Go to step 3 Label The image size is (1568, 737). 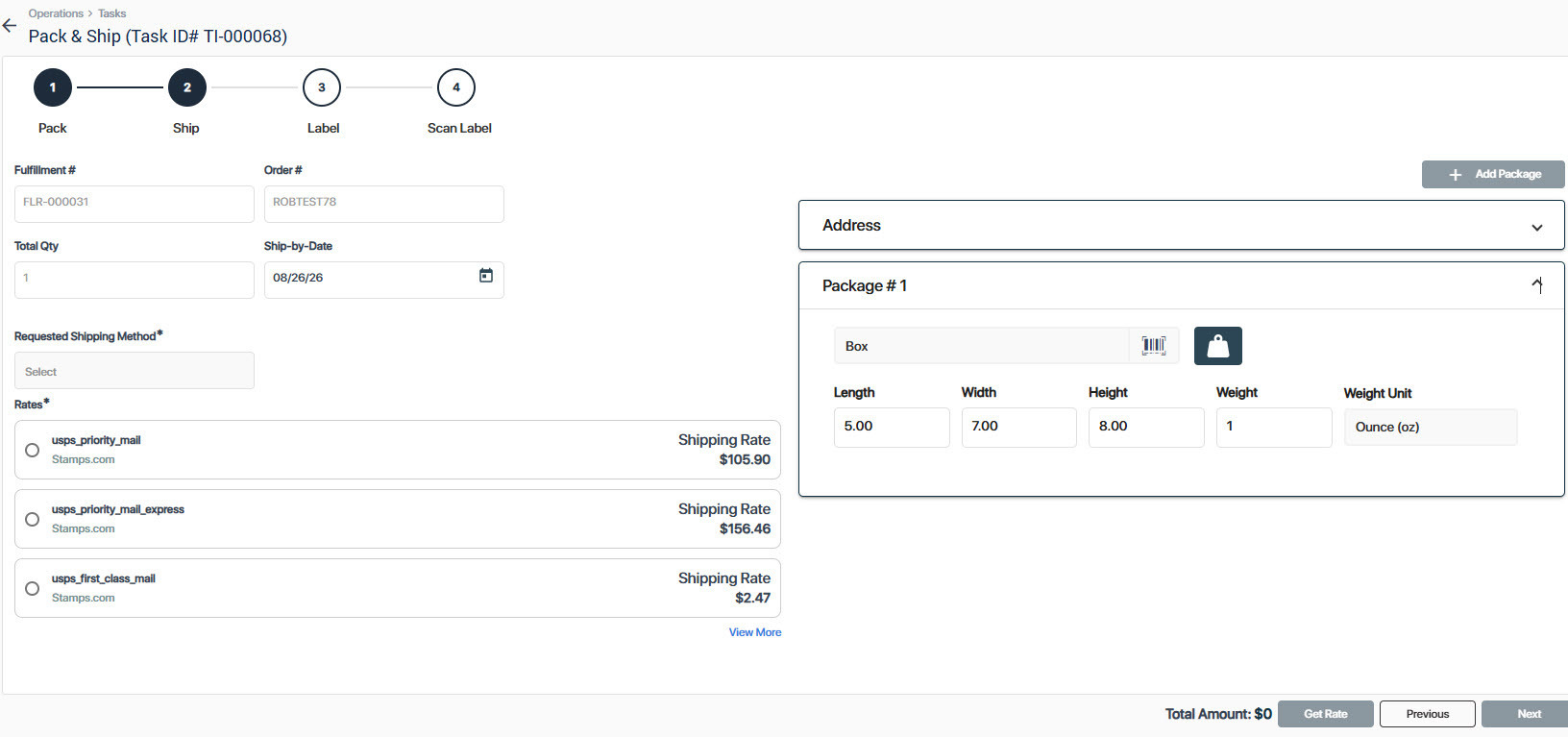[322, 87]
